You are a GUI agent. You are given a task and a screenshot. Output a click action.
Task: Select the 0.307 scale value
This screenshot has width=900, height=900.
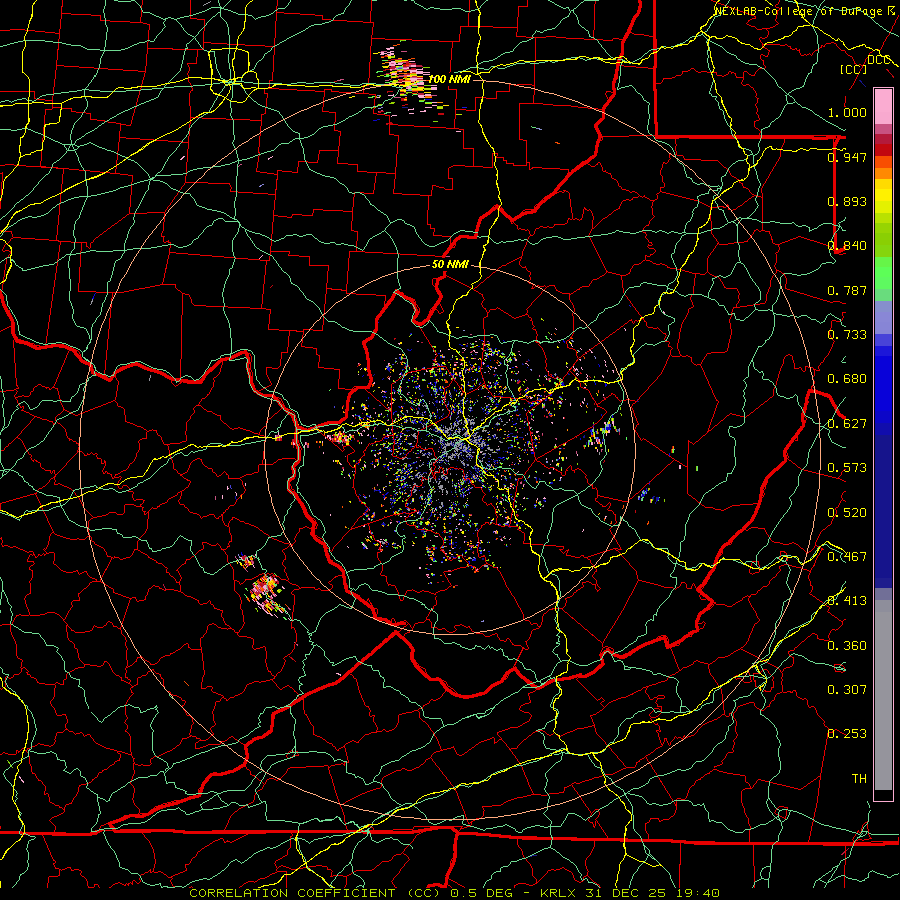coord(847,690)
